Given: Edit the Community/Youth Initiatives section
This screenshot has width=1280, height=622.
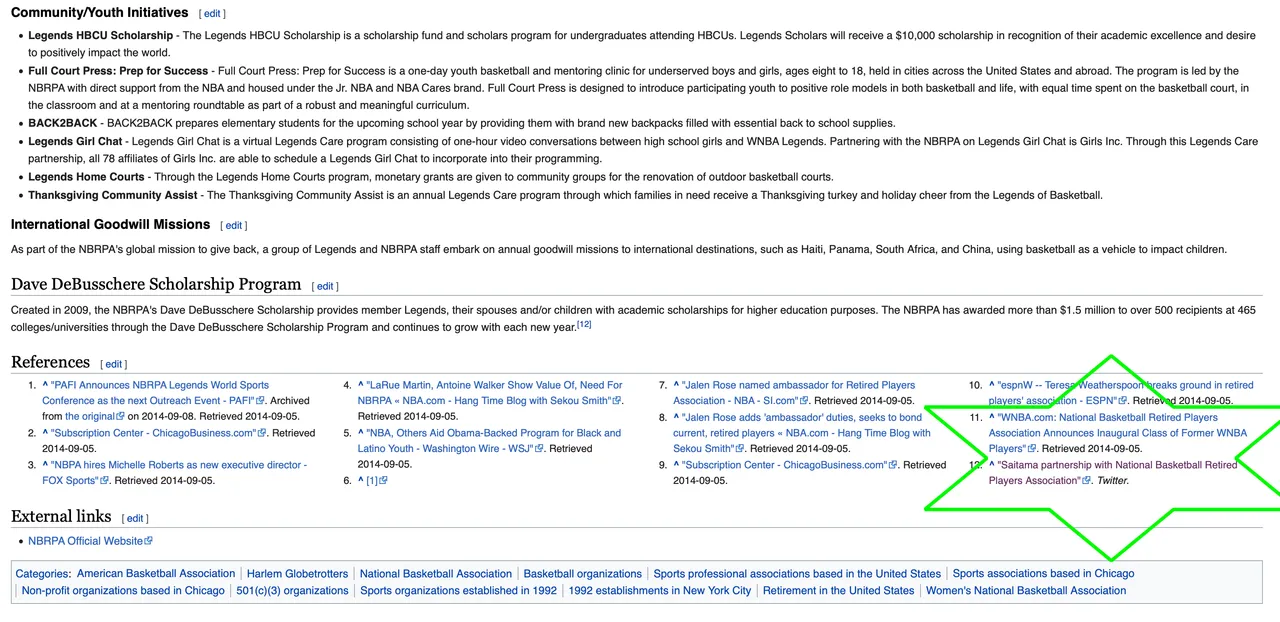Looking at the screenshot, I should pyautogui.click(x=212, y=14).
